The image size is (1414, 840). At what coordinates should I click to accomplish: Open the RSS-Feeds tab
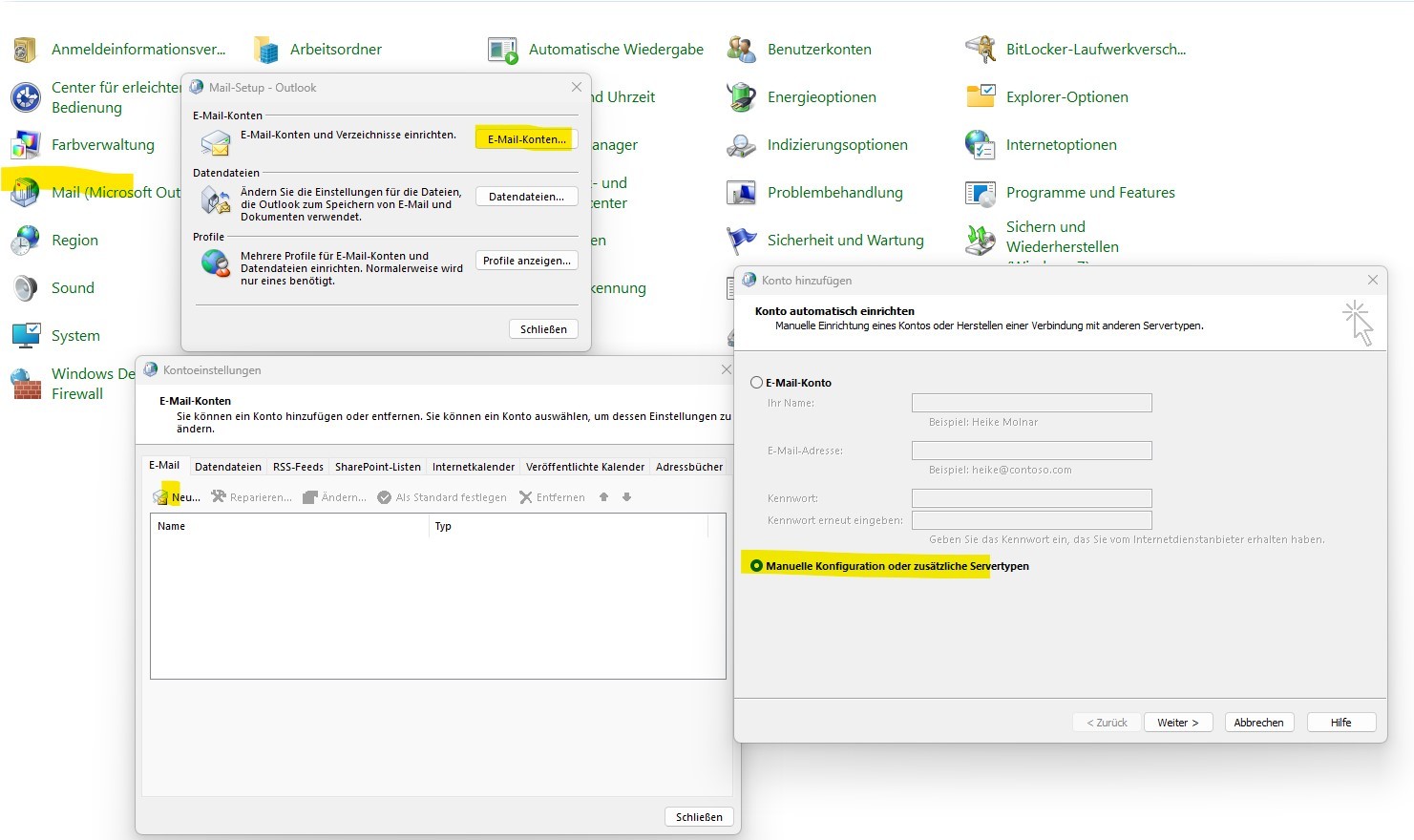click(297, 466)
